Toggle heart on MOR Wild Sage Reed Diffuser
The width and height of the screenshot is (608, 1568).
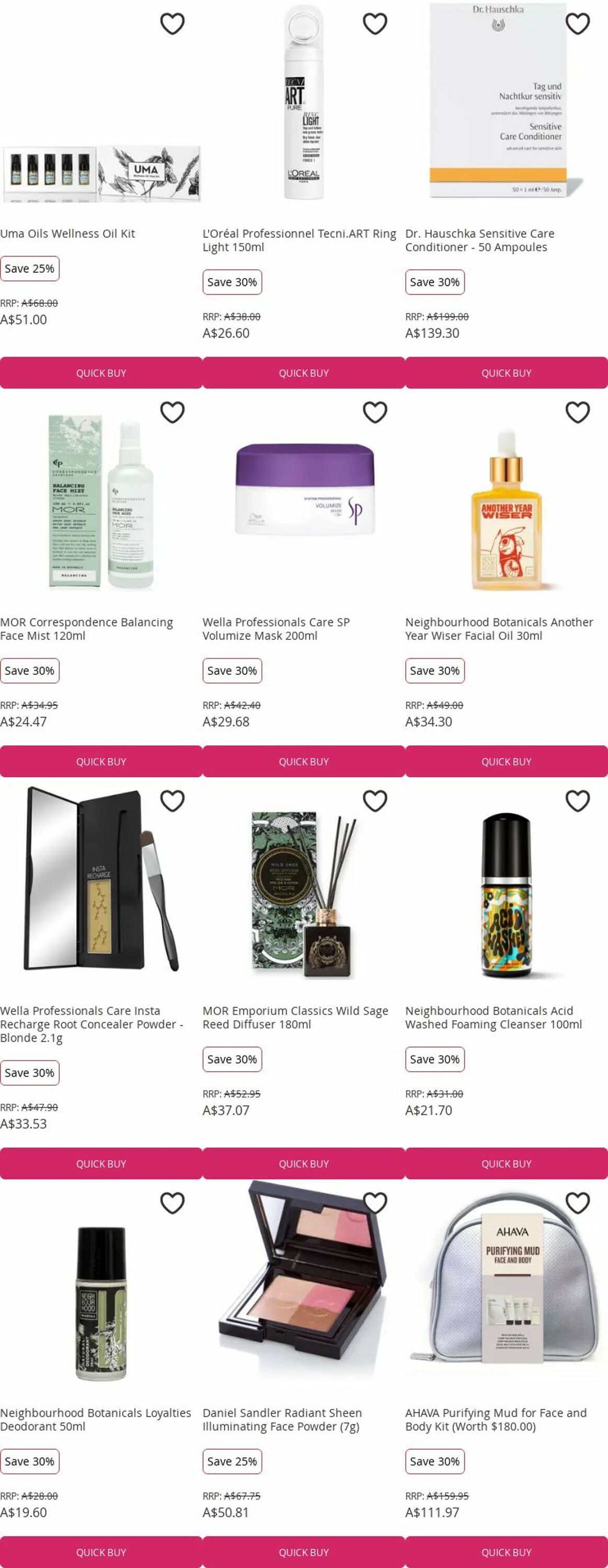pyautogui.click(x=375, y=800)
